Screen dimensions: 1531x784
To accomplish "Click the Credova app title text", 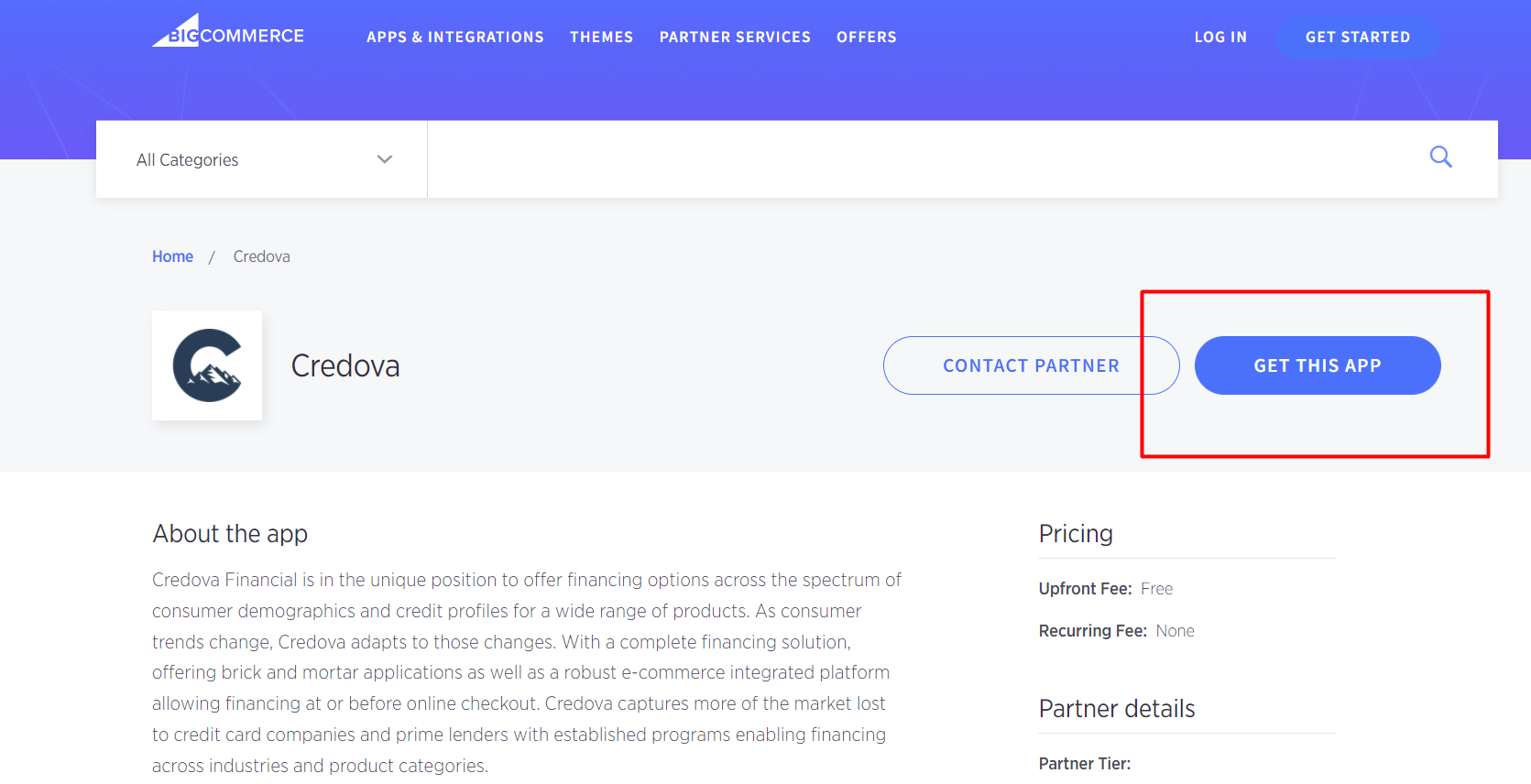I will click(345, 365).
